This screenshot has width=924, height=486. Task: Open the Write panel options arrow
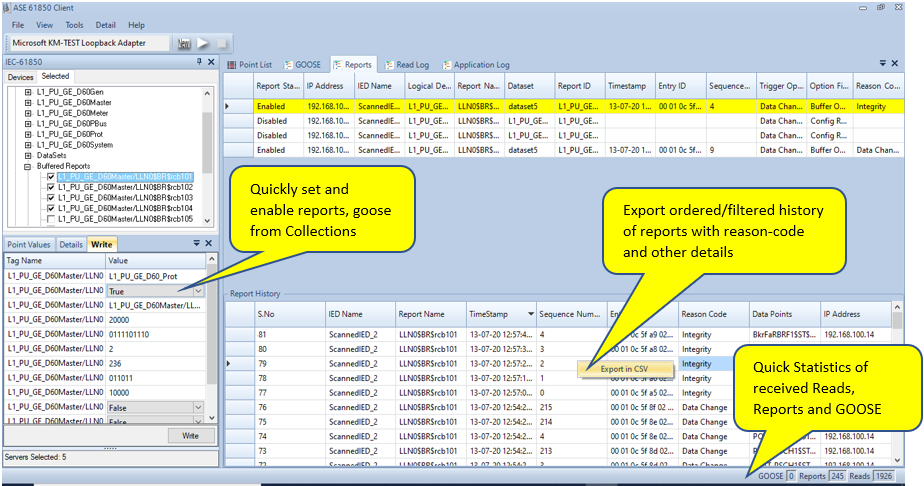pos(197,243)
